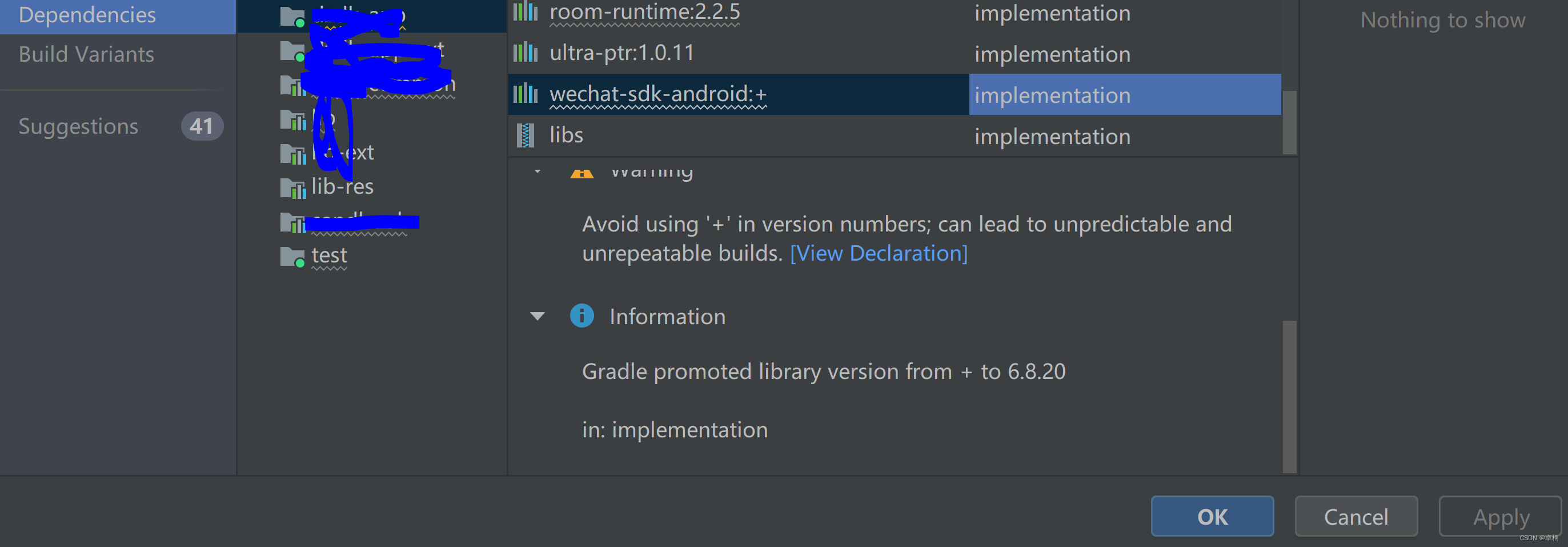1568x547 pixels.
Task: Confirm with the OK button
Action: coord(1212,517)
